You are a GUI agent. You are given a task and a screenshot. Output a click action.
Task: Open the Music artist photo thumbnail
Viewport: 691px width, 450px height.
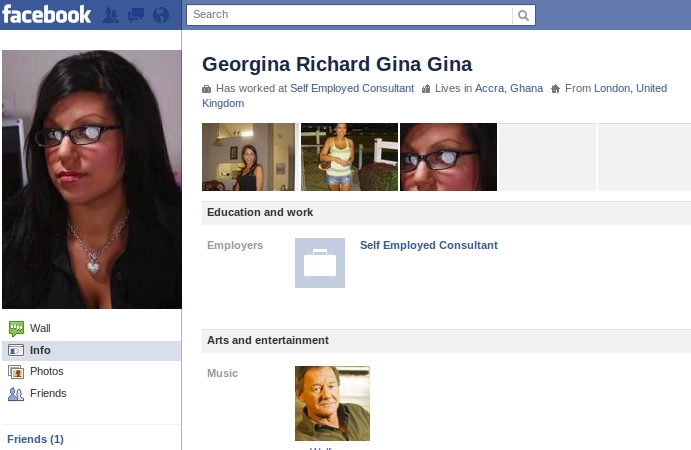click(x=332, y=403)
